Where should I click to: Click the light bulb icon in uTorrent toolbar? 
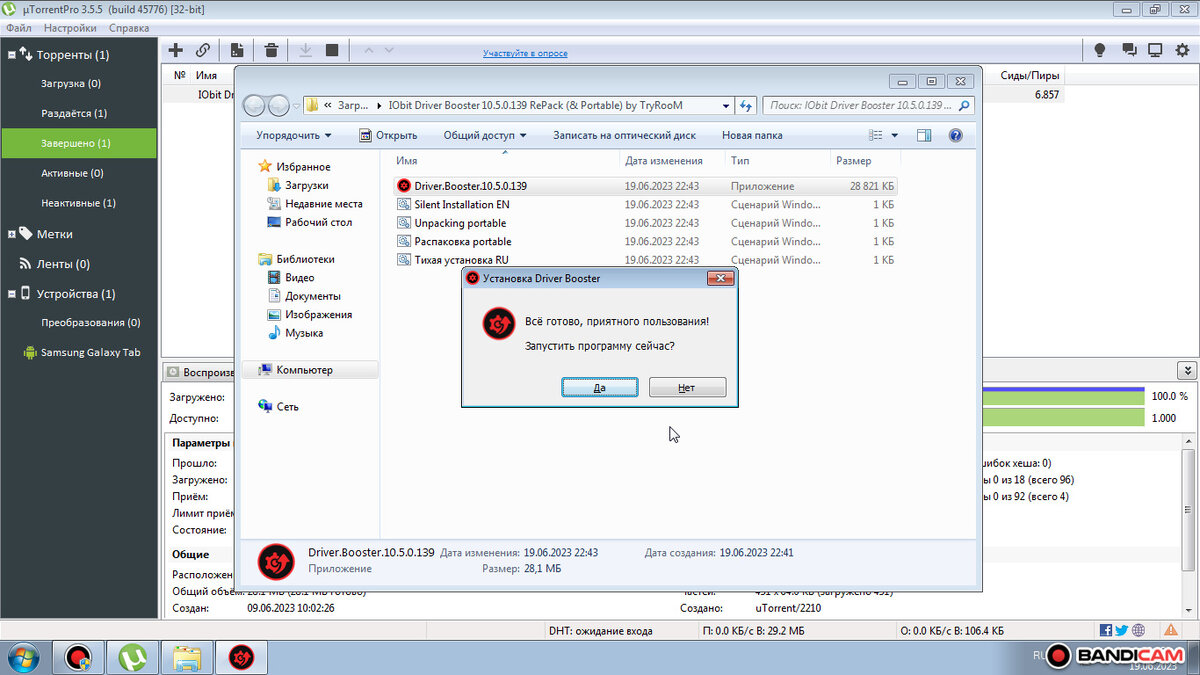(x=1100, y=50)
